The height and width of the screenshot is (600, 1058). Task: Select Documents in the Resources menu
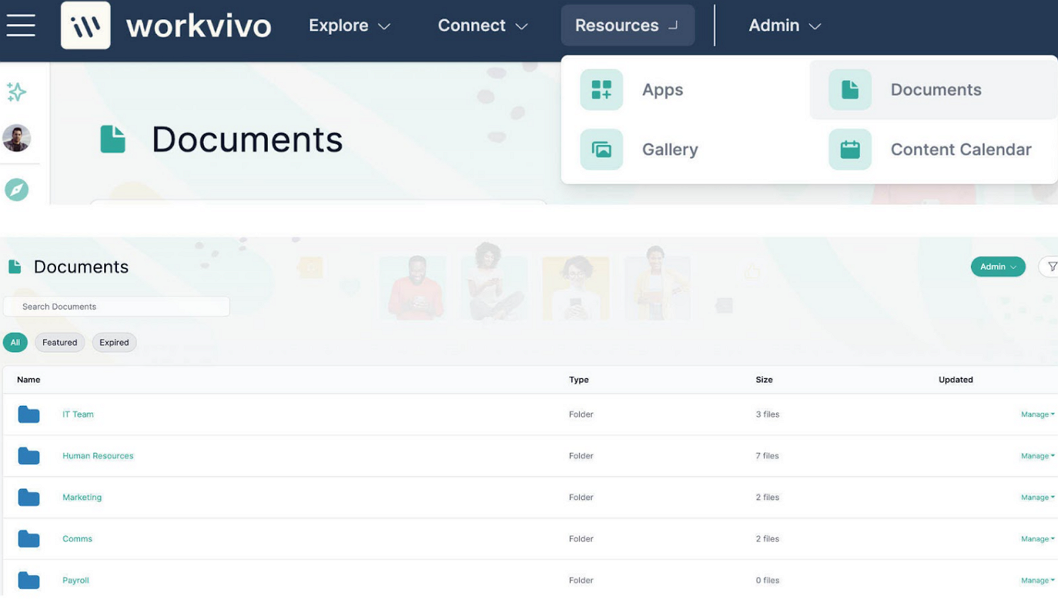tap(933, 90)
